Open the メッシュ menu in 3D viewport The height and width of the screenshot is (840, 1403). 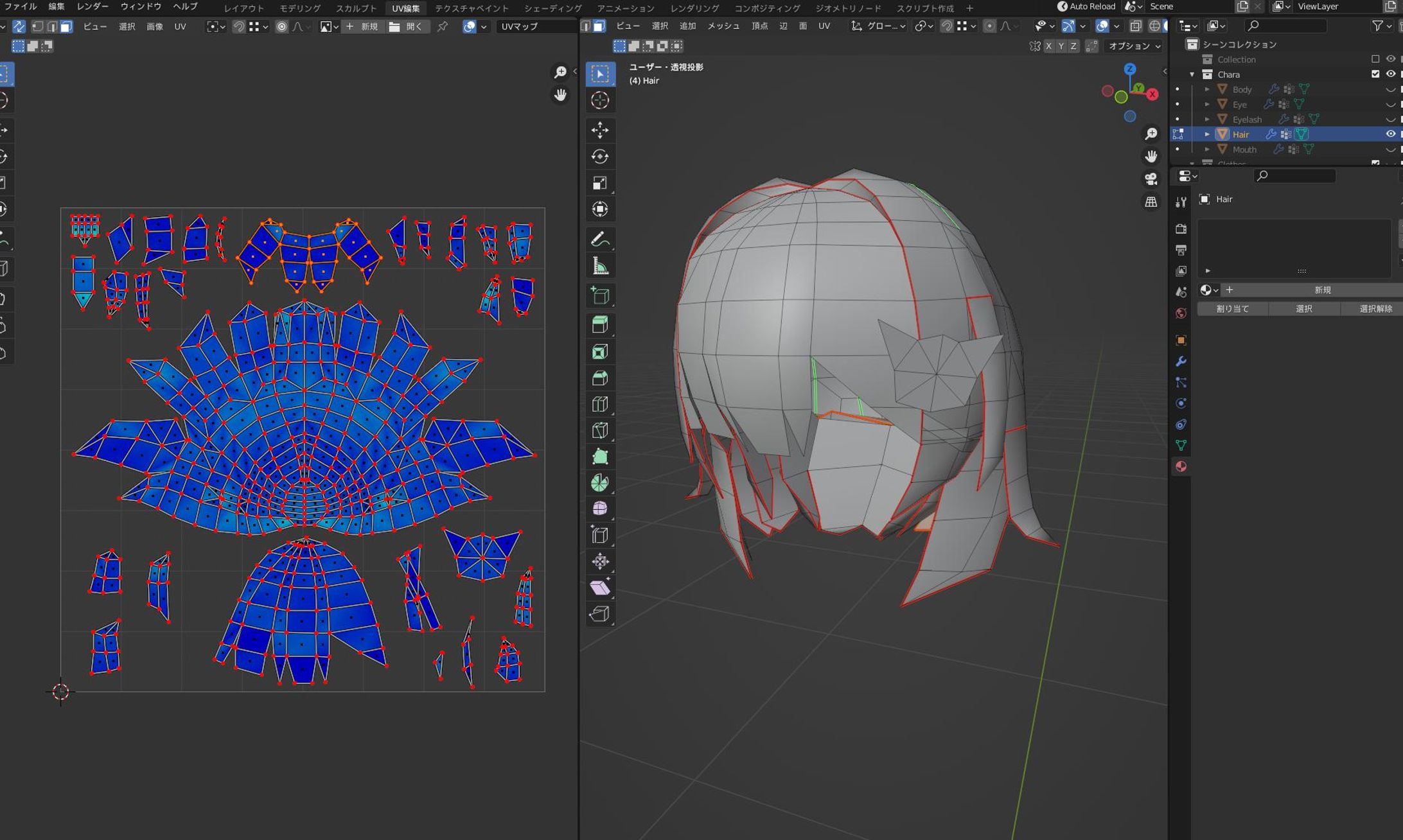[723, 26]
